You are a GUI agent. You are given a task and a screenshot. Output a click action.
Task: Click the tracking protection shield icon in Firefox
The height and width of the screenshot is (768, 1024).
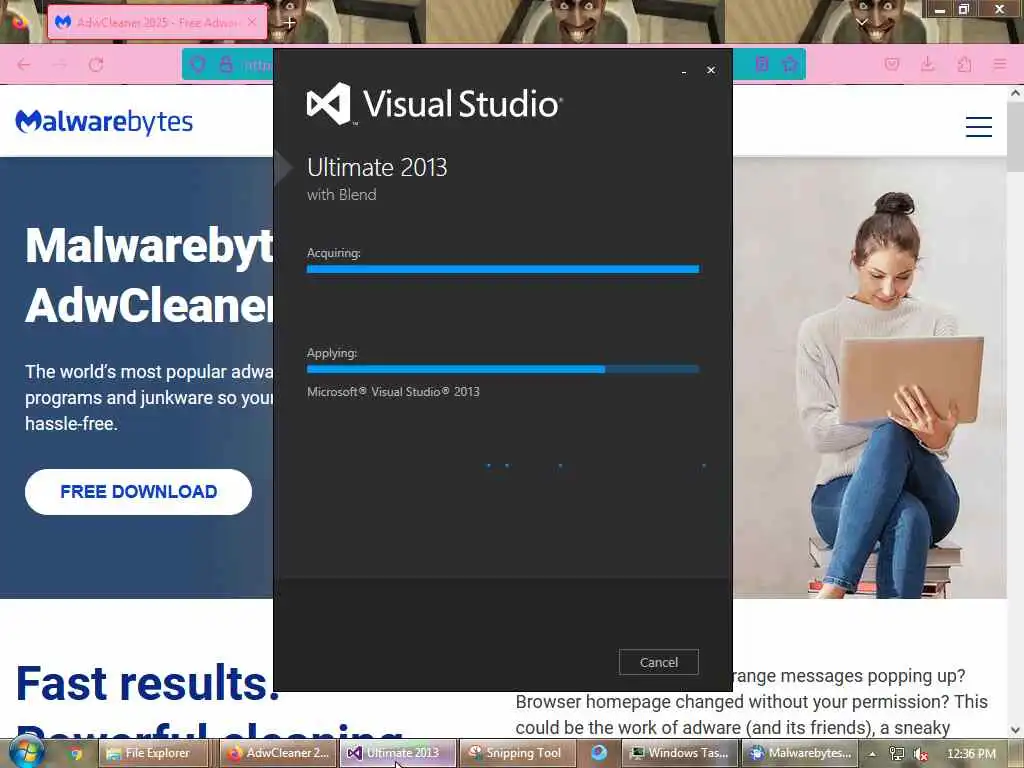point(198,64)
